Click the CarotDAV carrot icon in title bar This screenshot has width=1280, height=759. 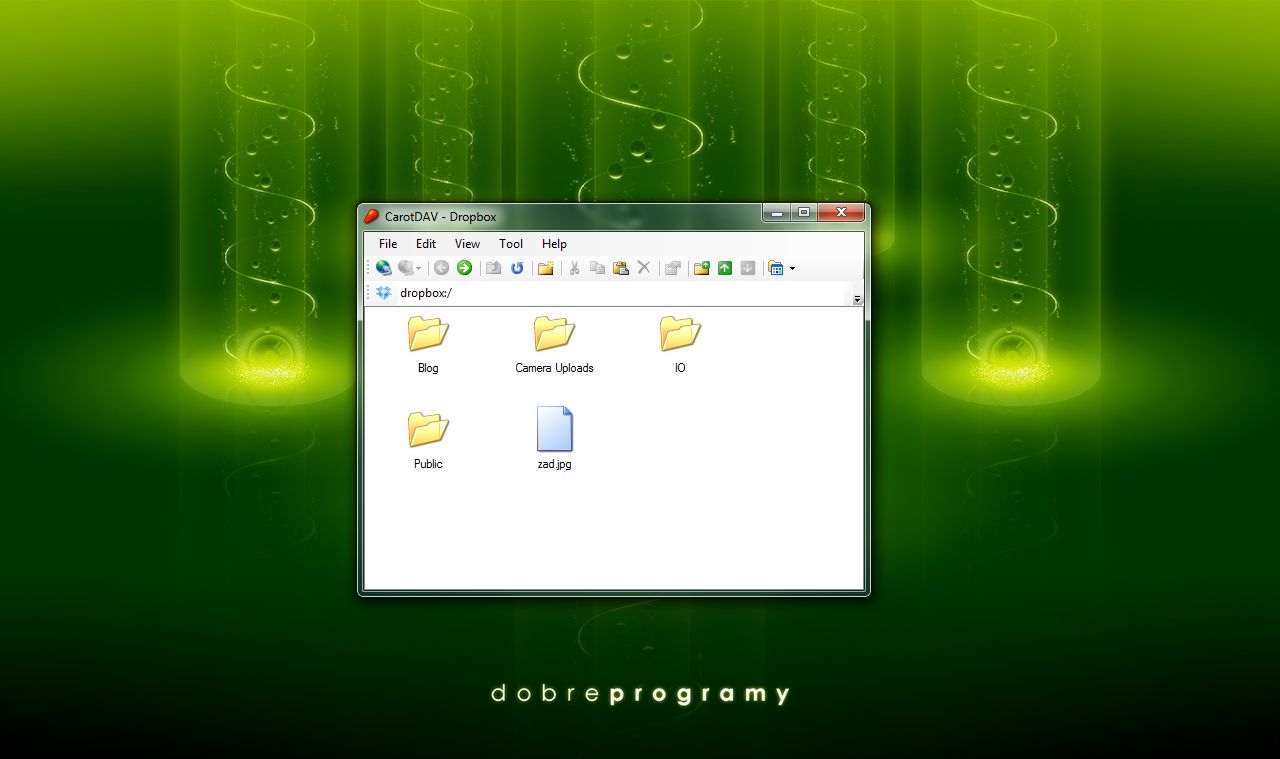pos(372,216)
